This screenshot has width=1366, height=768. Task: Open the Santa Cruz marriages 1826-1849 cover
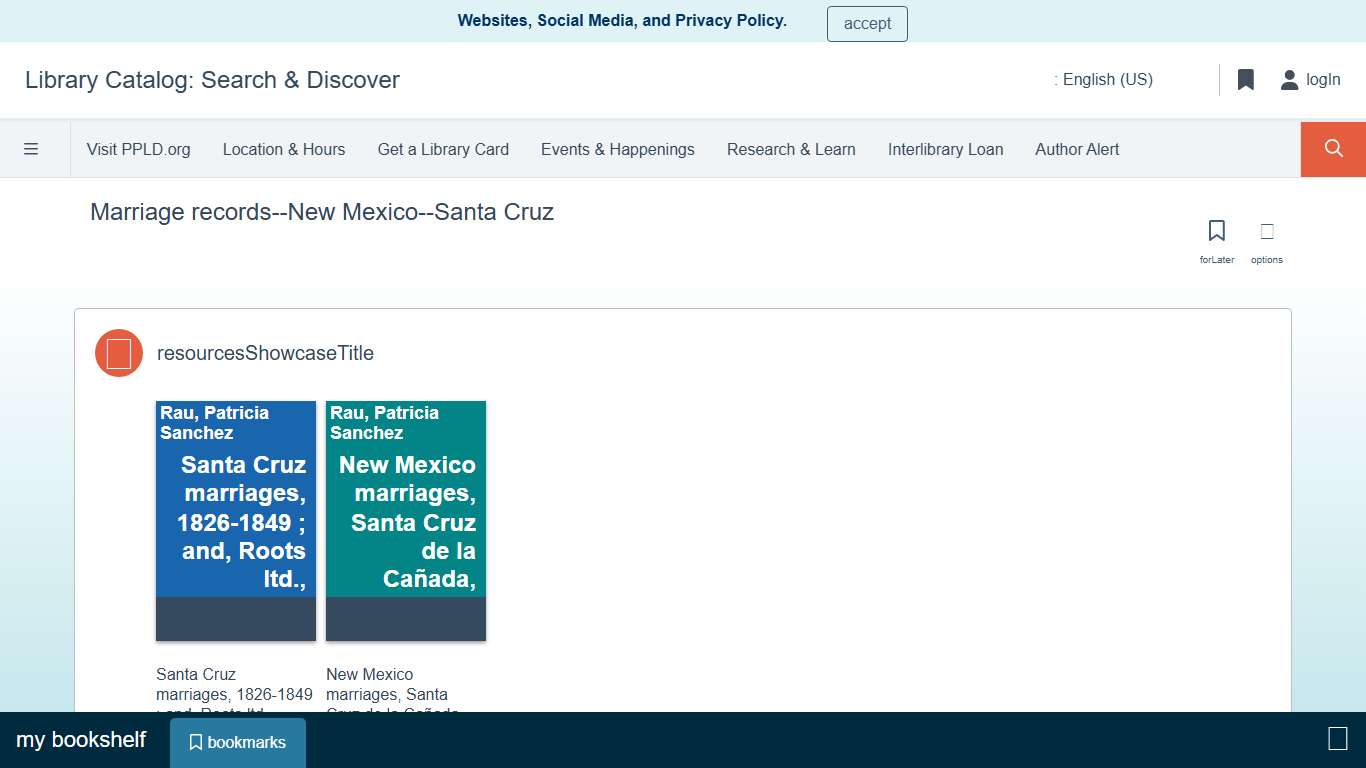[x=235, y=519]
